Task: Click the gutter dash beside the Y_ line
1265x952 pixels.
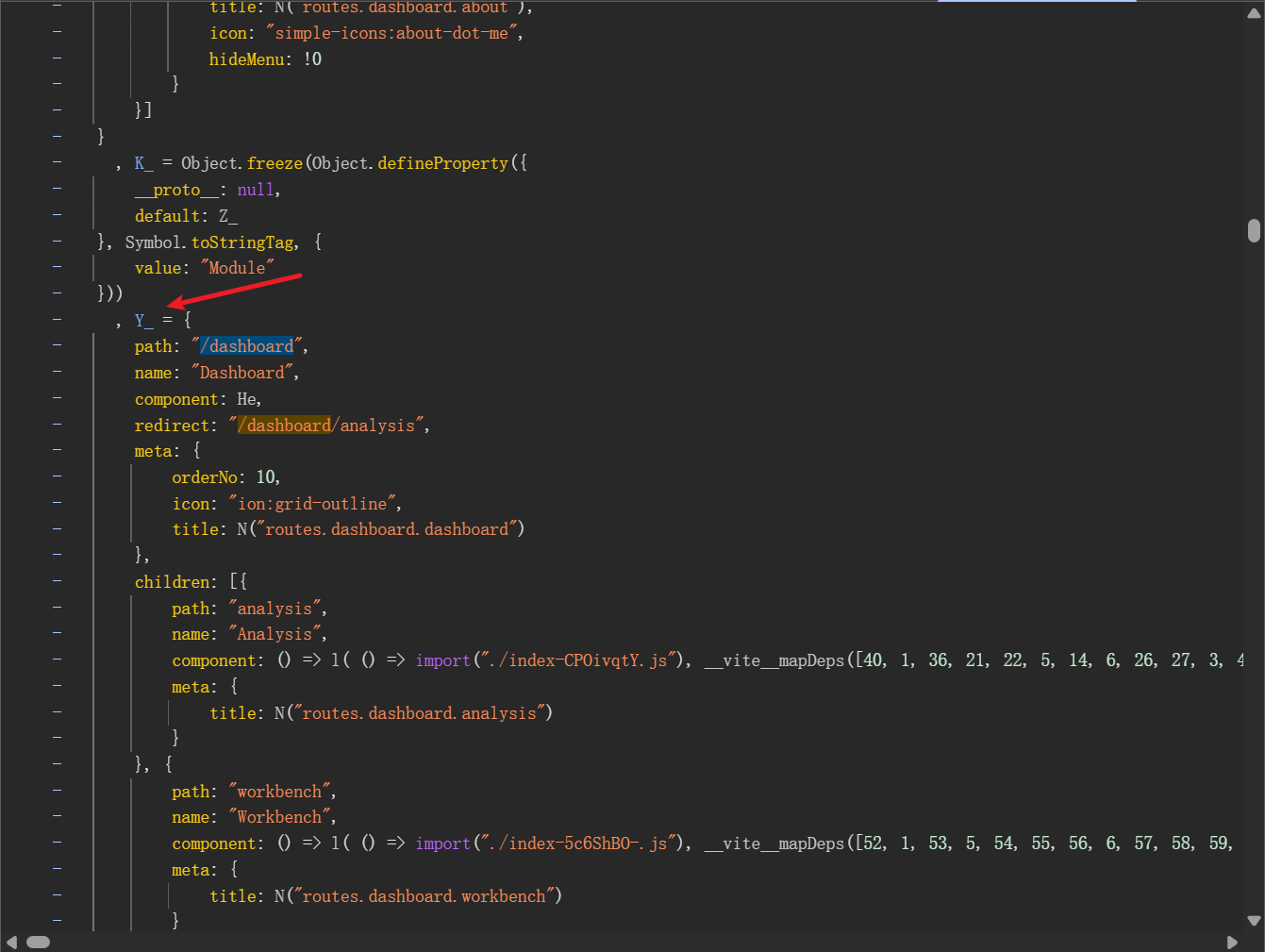Action: pyautogui.click(x=58, y=320)
